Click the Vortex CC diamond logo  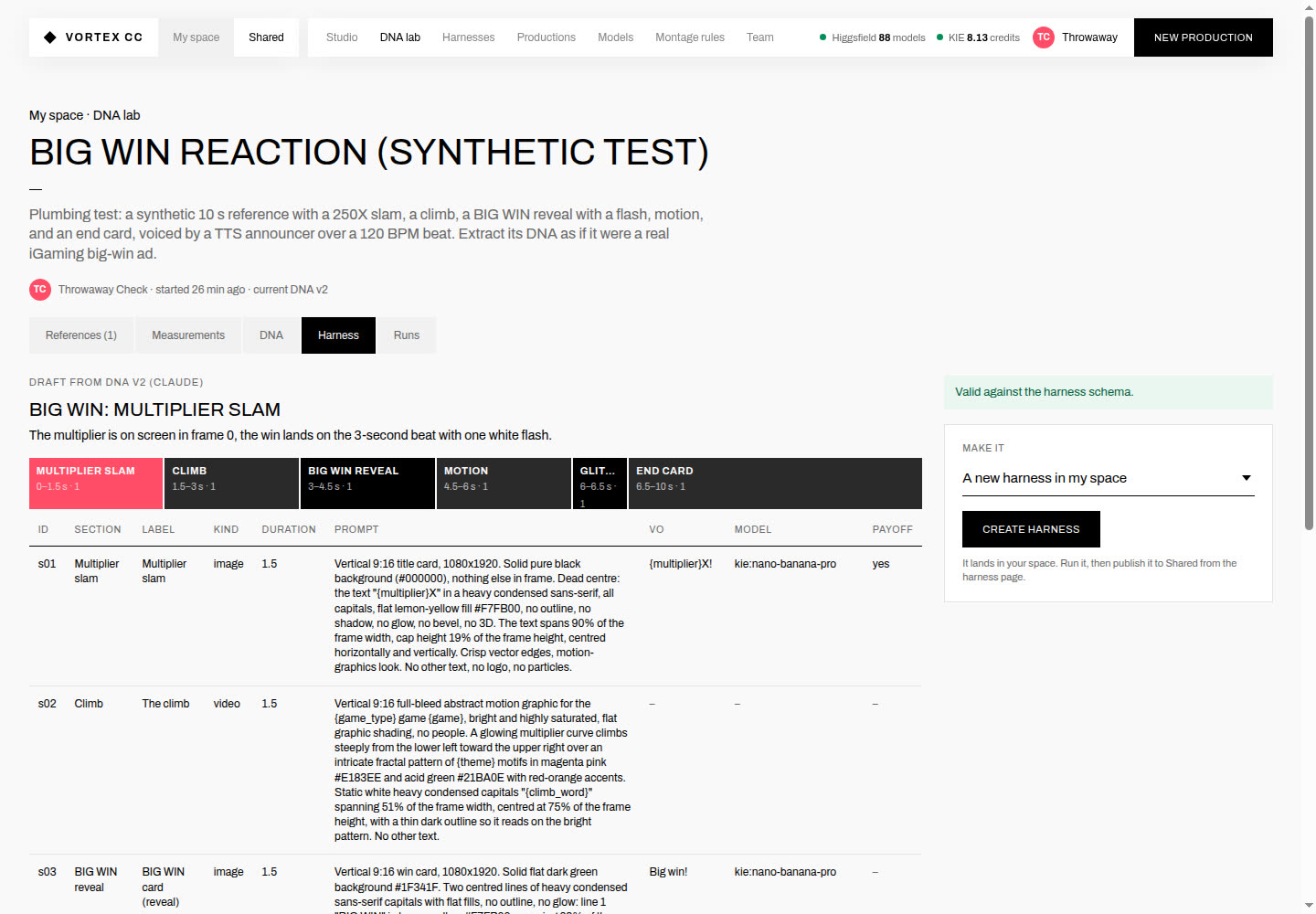49,37
